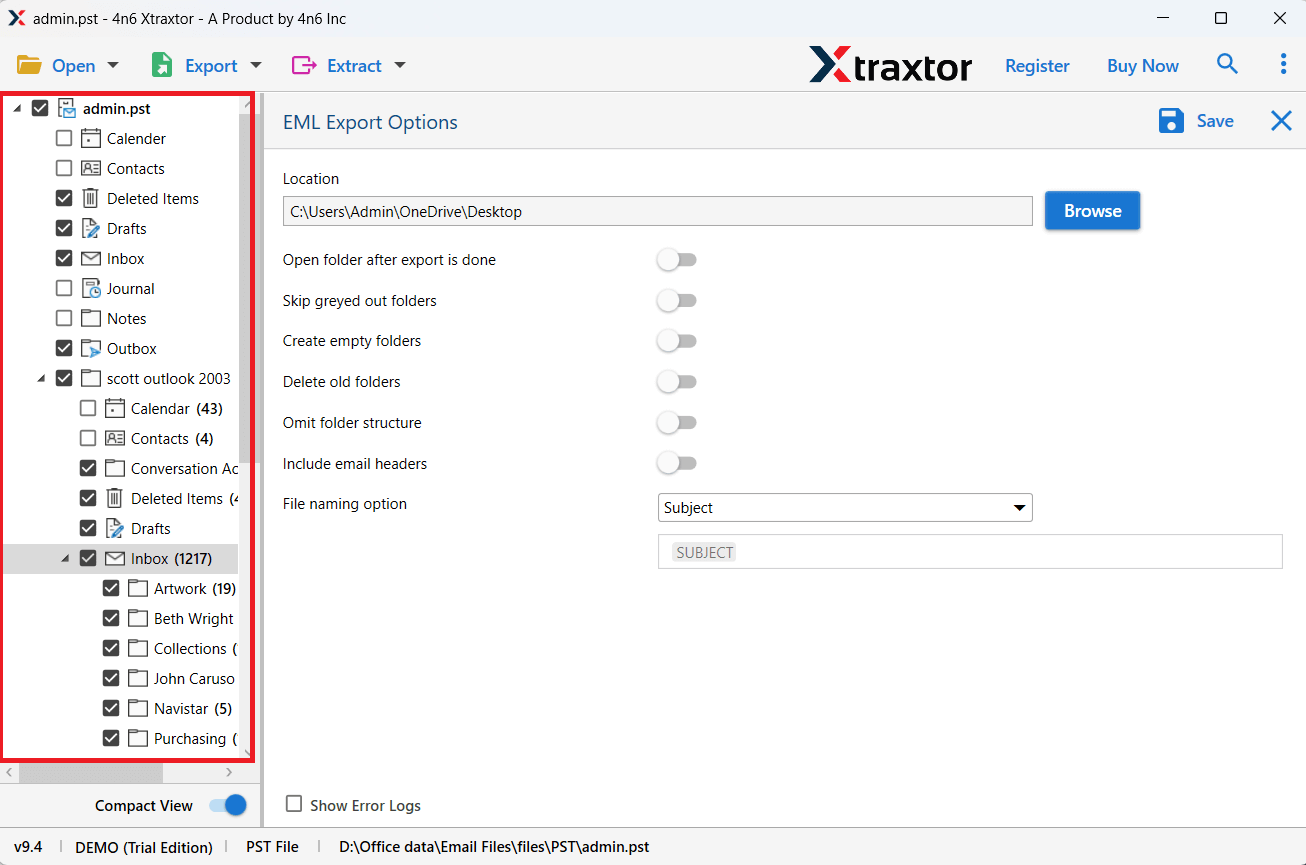The width and height of the screenshot is (1306, 865).
Task: Collapse the scott outlook 2003 folder
Action: click(41, 378)
